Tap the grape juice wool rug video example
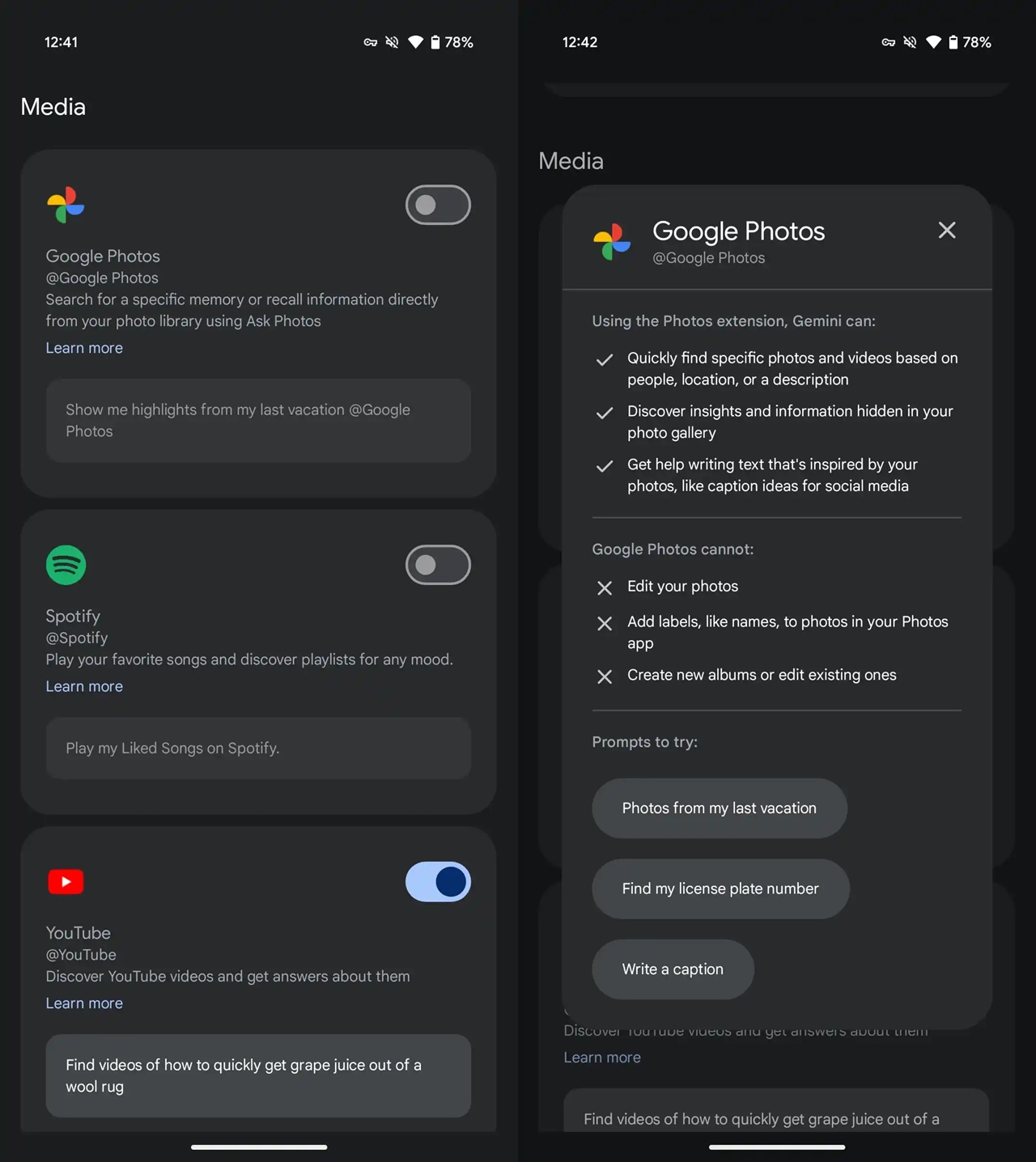This screenshot has height=1162, width=1036. 258,1076
